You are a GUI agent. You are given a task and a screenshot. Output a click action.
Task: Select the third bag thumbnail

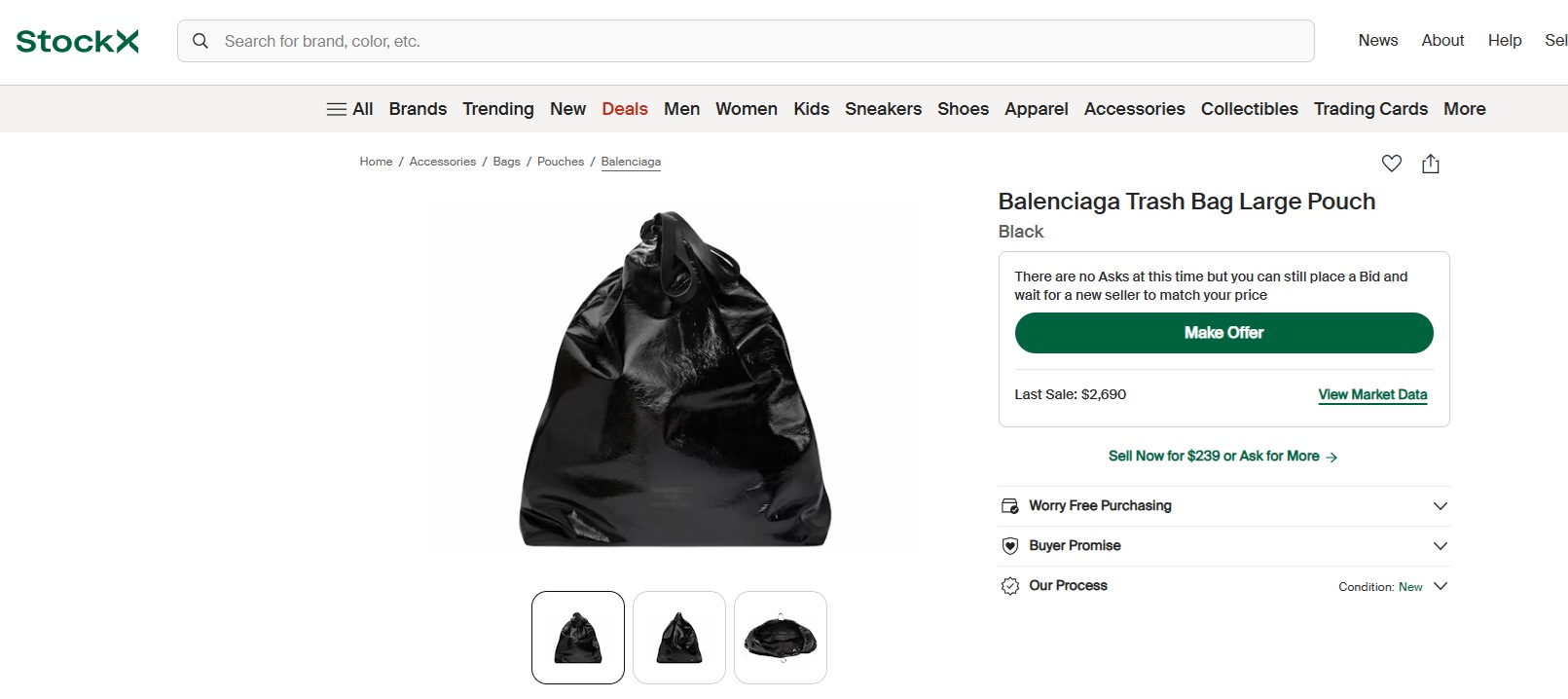click(781, 638)
